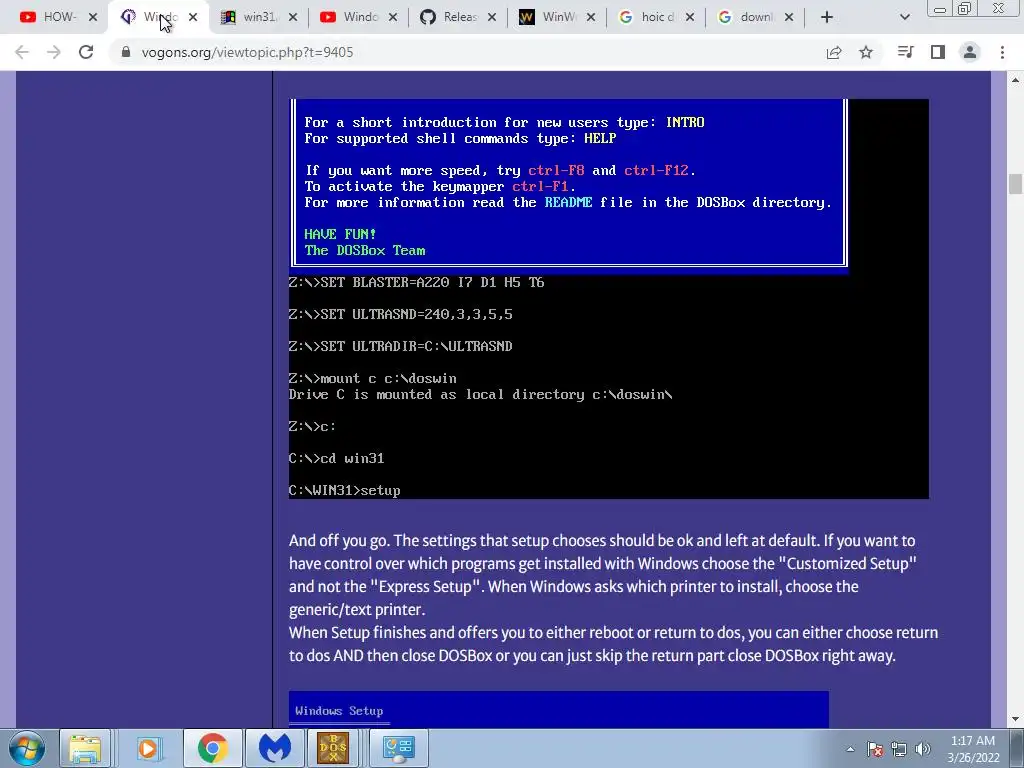
Task: Go back to previous page
Action: point(22,52)
